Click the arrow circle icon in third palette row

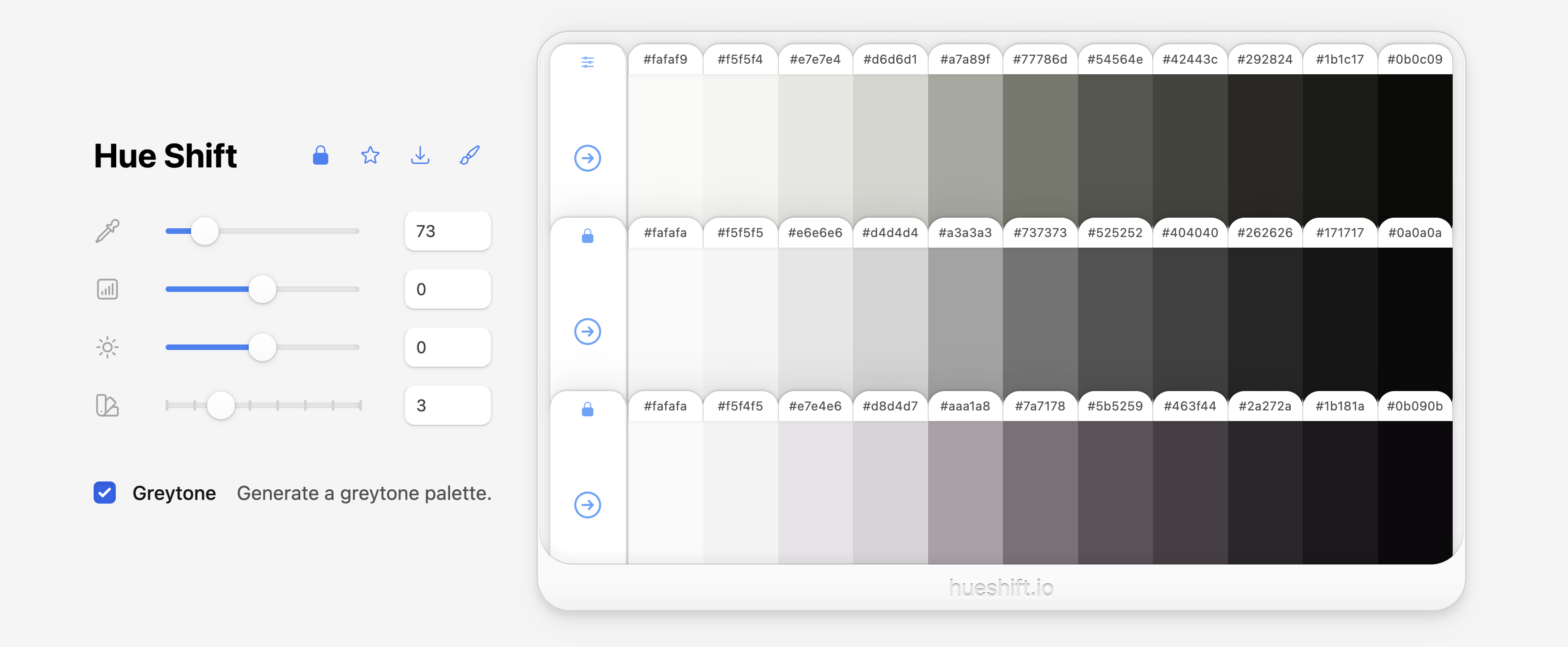[587, 505]
